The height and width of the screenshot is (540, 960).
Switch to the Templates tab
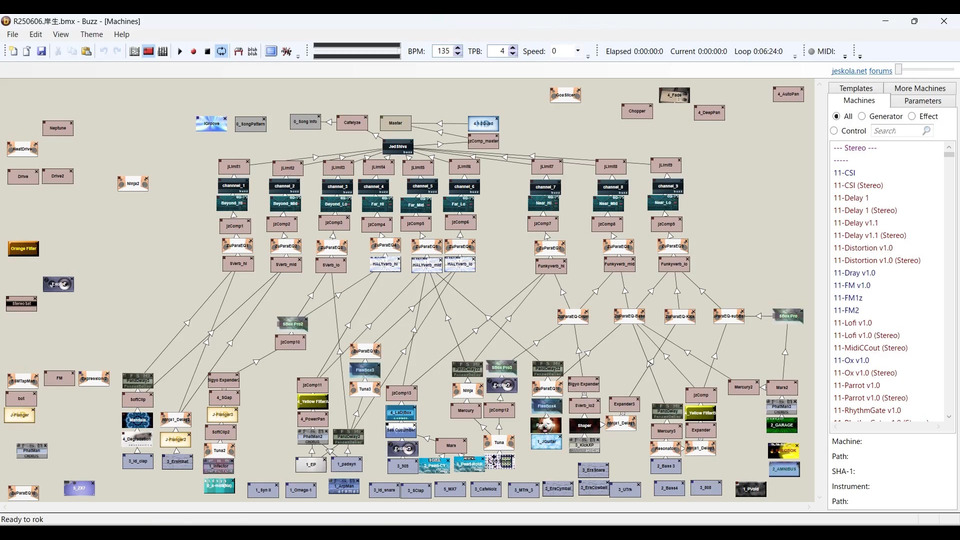tap(856, 88)
